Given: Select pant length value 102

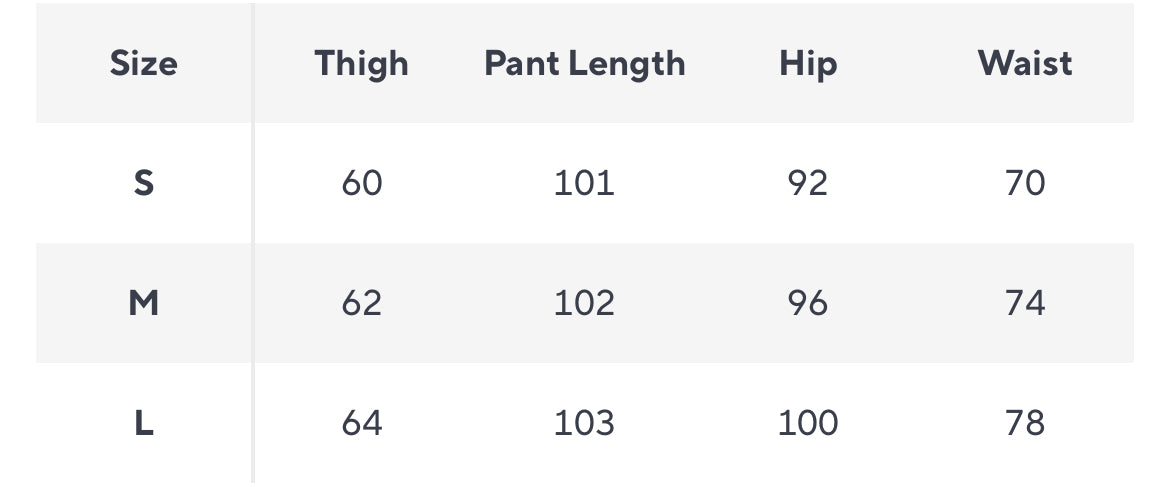Looking at the screenshot, I should coord(584,303).
